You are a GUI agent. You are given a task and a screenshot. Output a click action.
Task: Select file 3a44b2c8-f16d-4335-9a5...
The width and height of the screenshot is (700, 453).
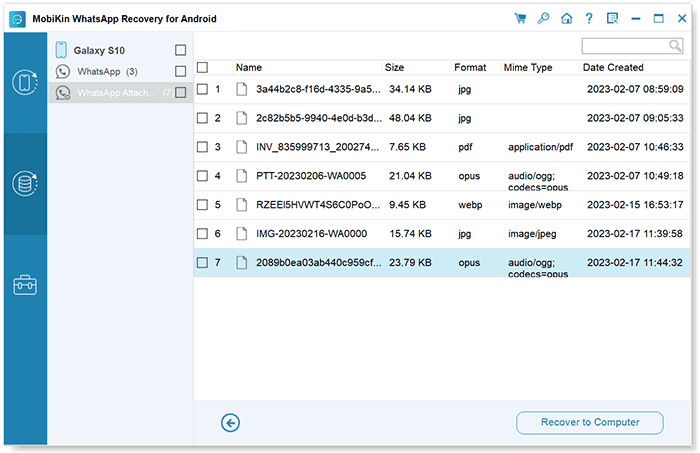tap(318, 89)
